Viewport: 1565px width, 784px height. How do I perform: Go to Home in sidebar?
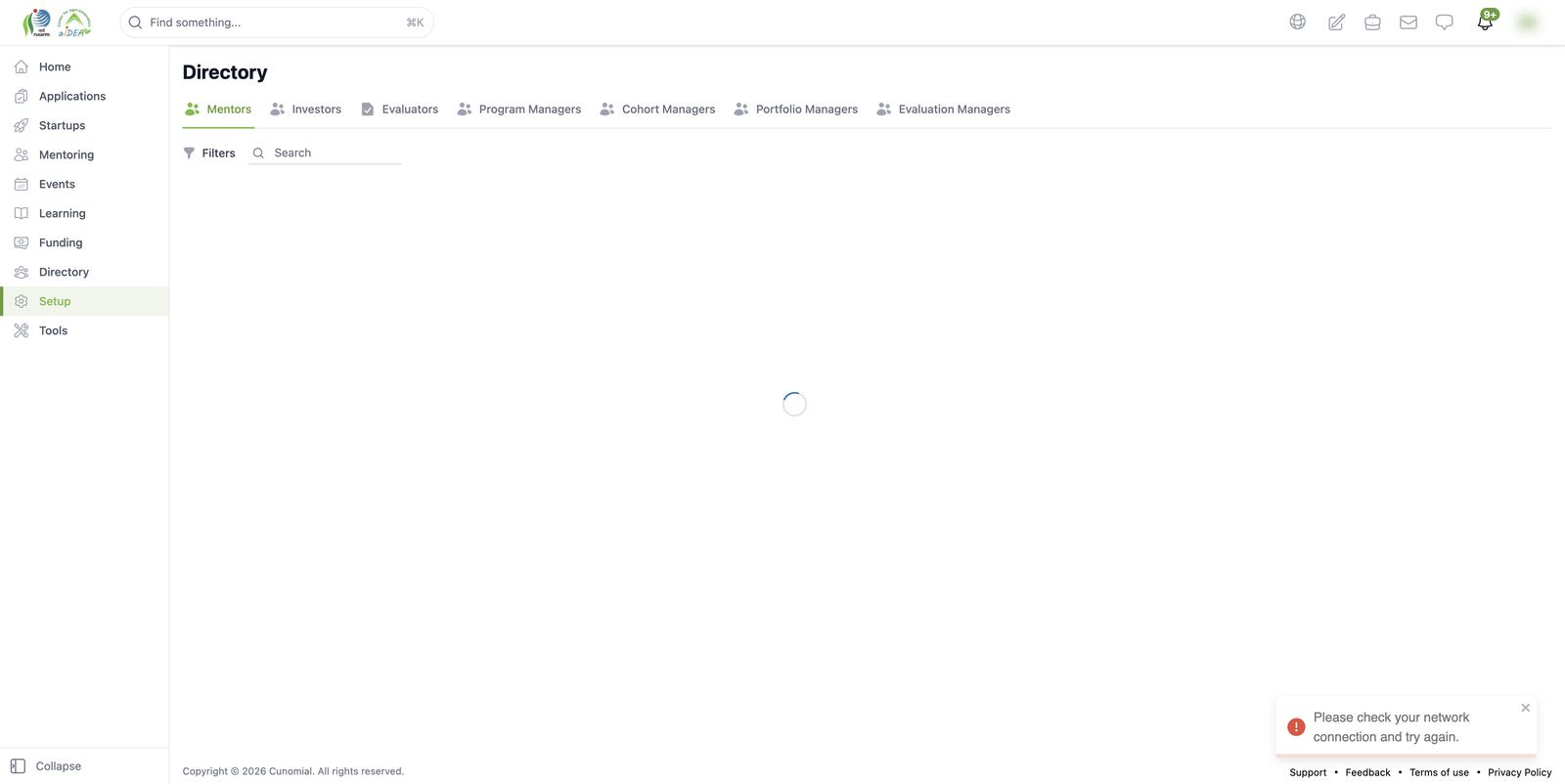(x=84, y=66)
